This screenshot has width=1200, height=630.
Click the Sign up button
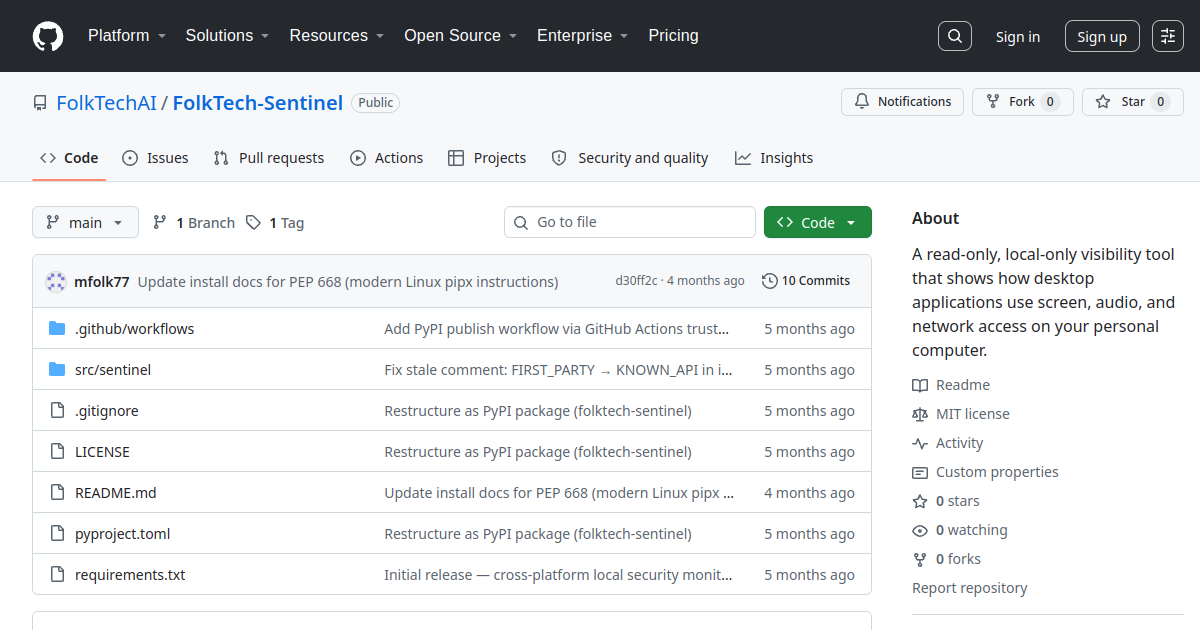coord(1102,36)
